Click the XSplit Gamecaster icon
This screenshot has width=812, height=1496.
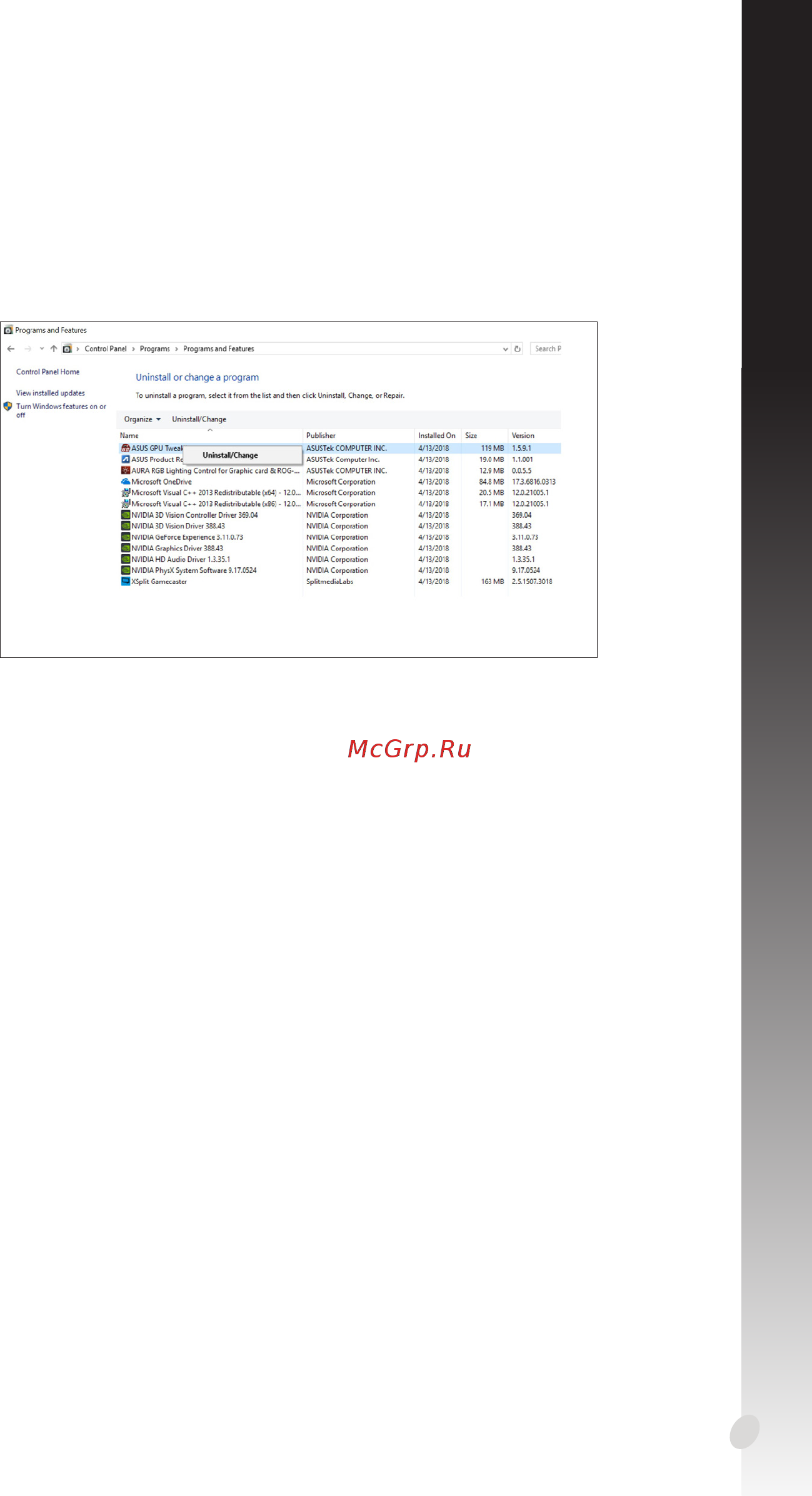[x=126, y=582]
